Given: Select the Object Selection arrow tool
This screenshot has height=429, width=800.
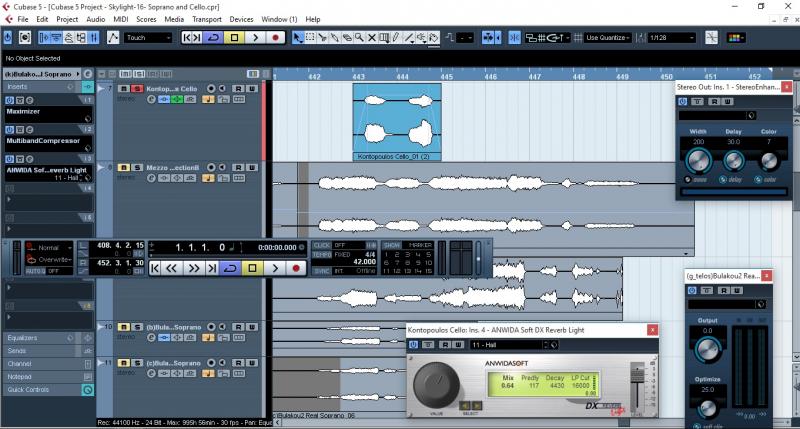Looking at the screenshot, I should pos(298,38).
